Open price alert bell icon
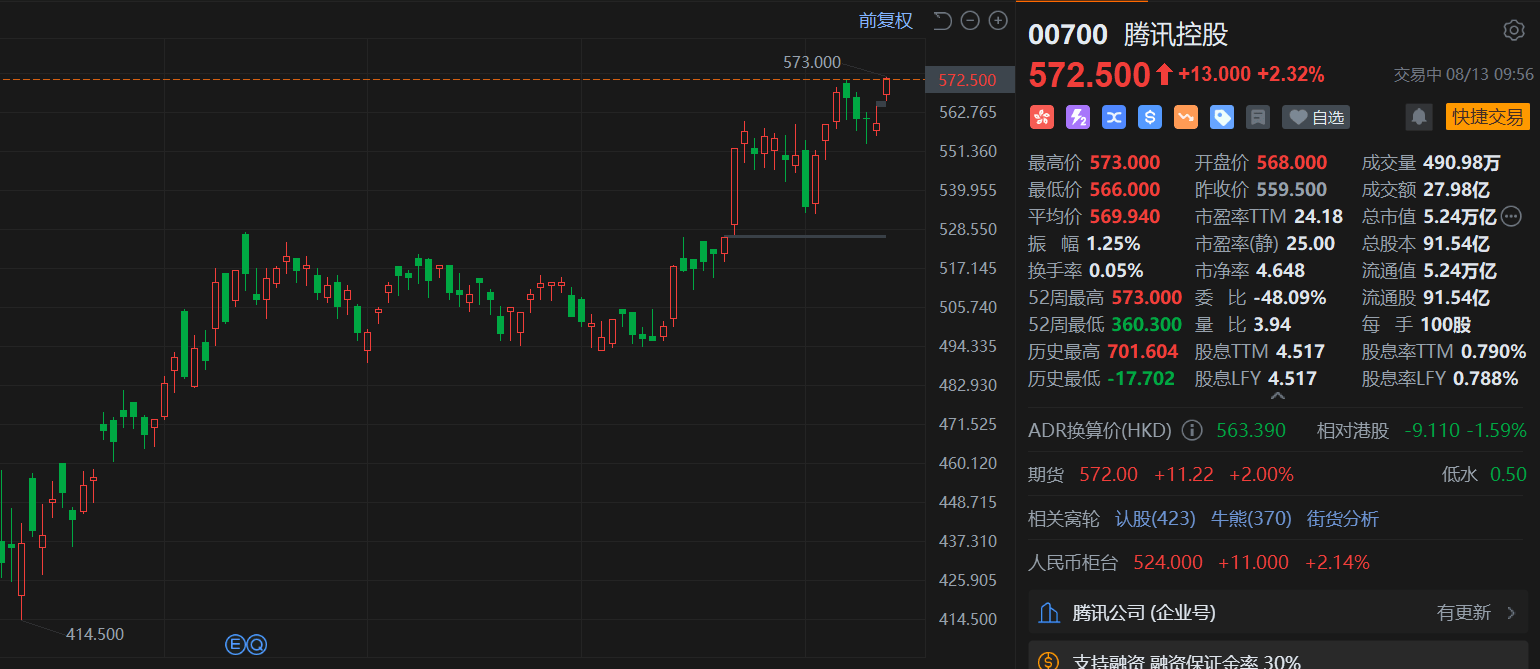The width and height of the screenshot is (1540, 669). pos(1419,117)
